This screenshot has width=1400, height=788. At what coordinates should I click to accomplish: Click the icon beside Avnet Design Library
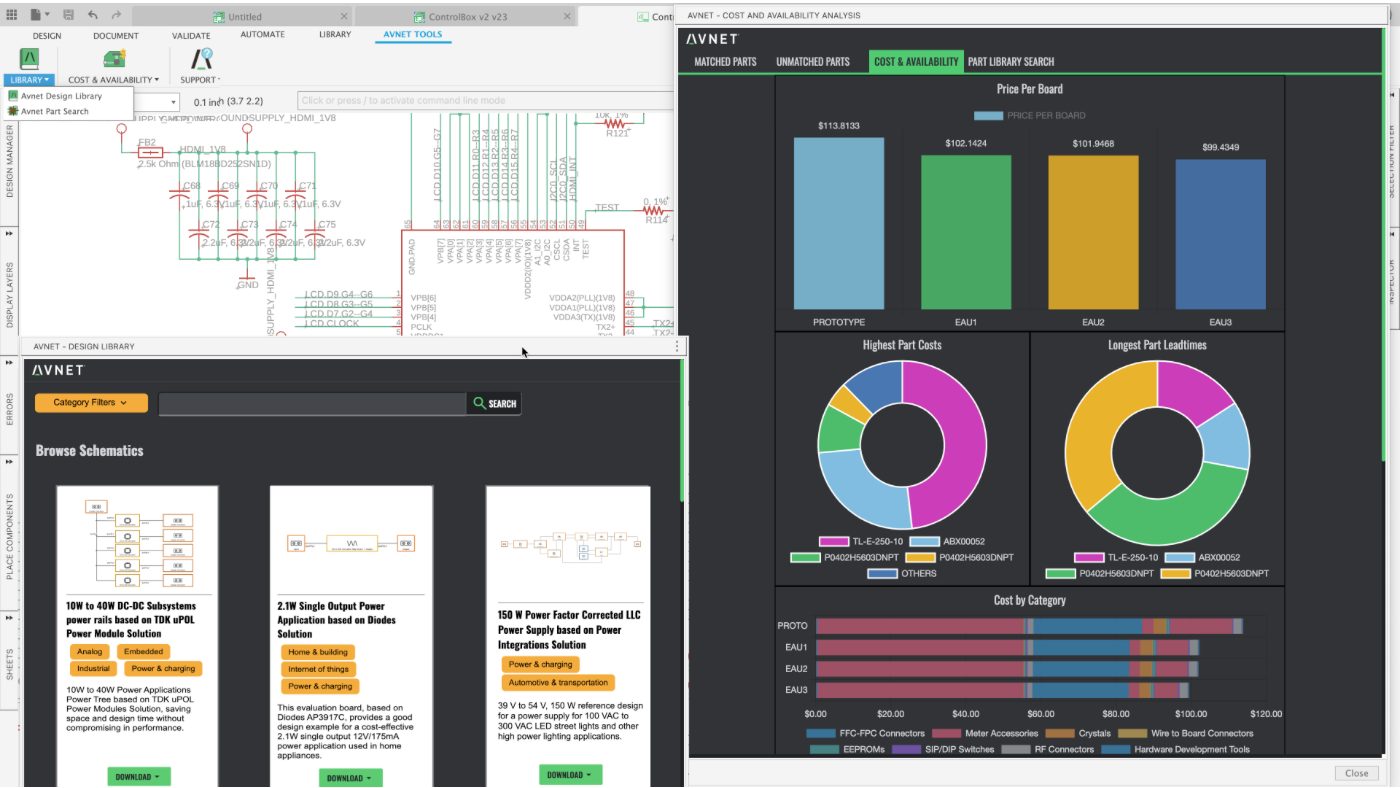(x=13, y=96)
